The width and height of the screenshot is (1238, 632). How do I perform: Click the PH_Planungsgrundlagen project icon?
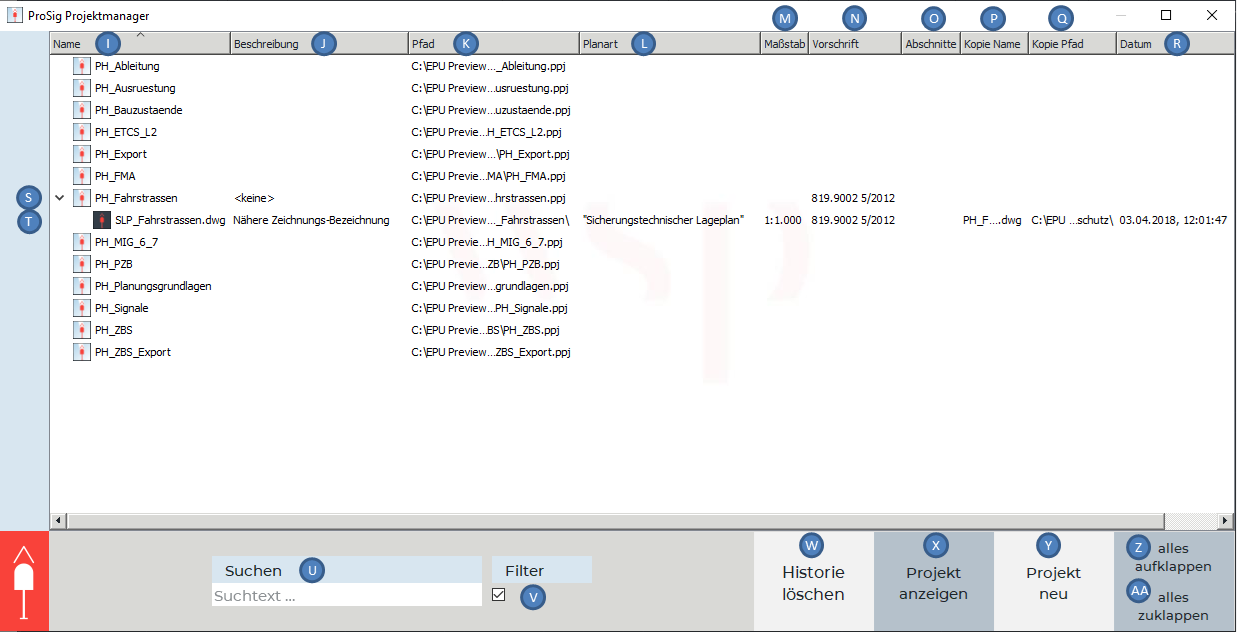pos(82,286)
